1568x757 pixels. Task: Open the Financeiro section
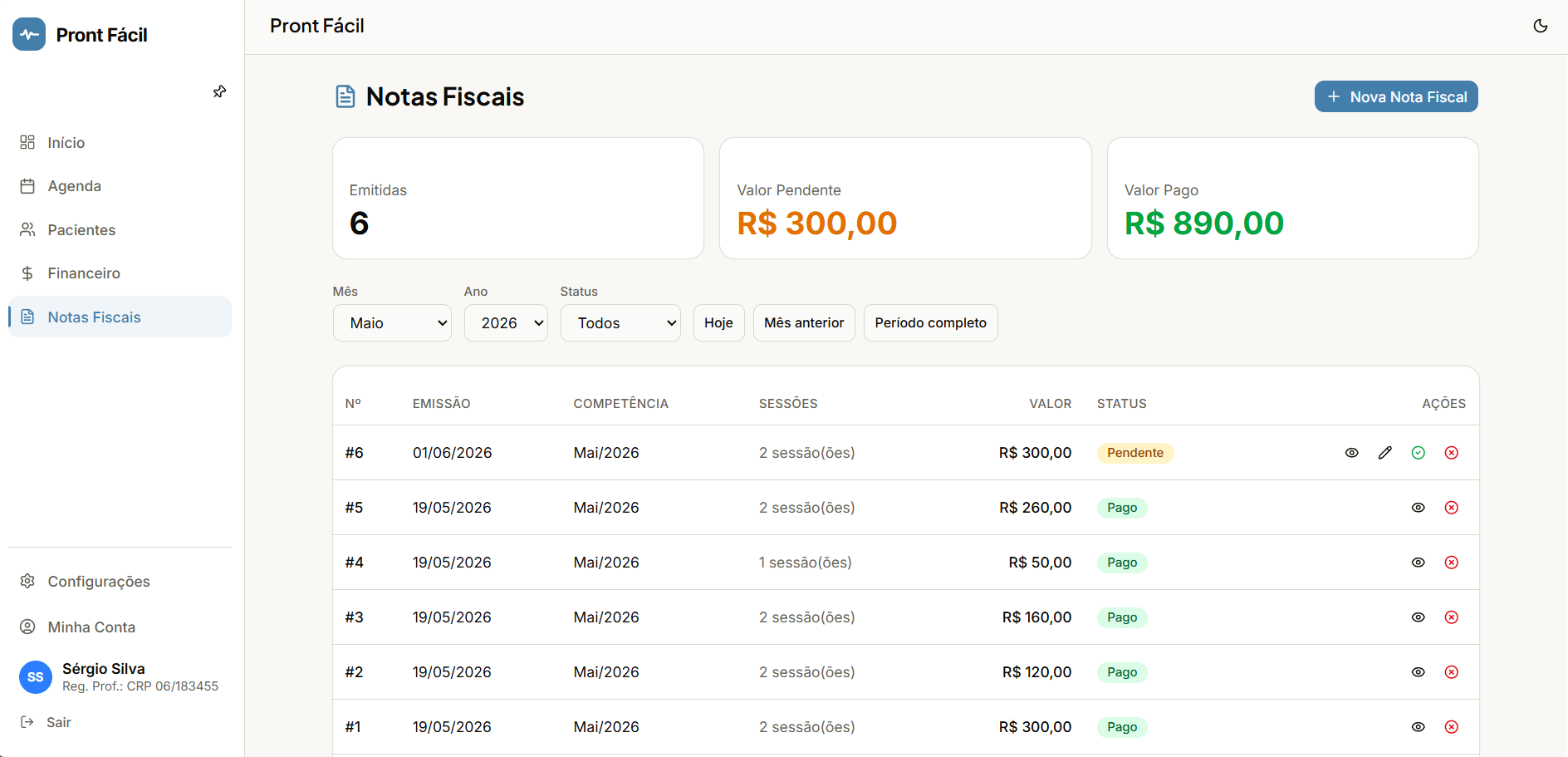[x=120, y=273]
